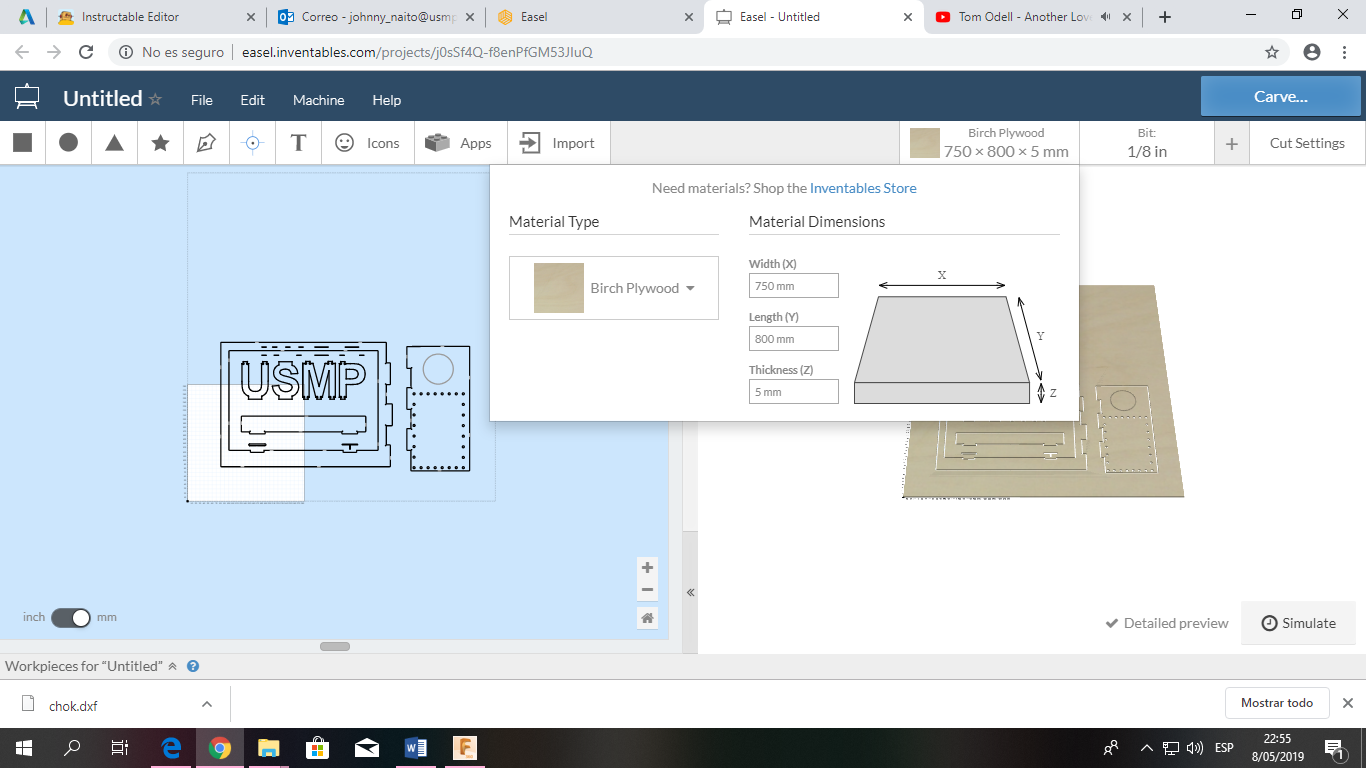The height and width of the screenshot is (768, 1366).
Task: Close the downloads bar
Action: pyautogui.click(x=1347, y=703)
